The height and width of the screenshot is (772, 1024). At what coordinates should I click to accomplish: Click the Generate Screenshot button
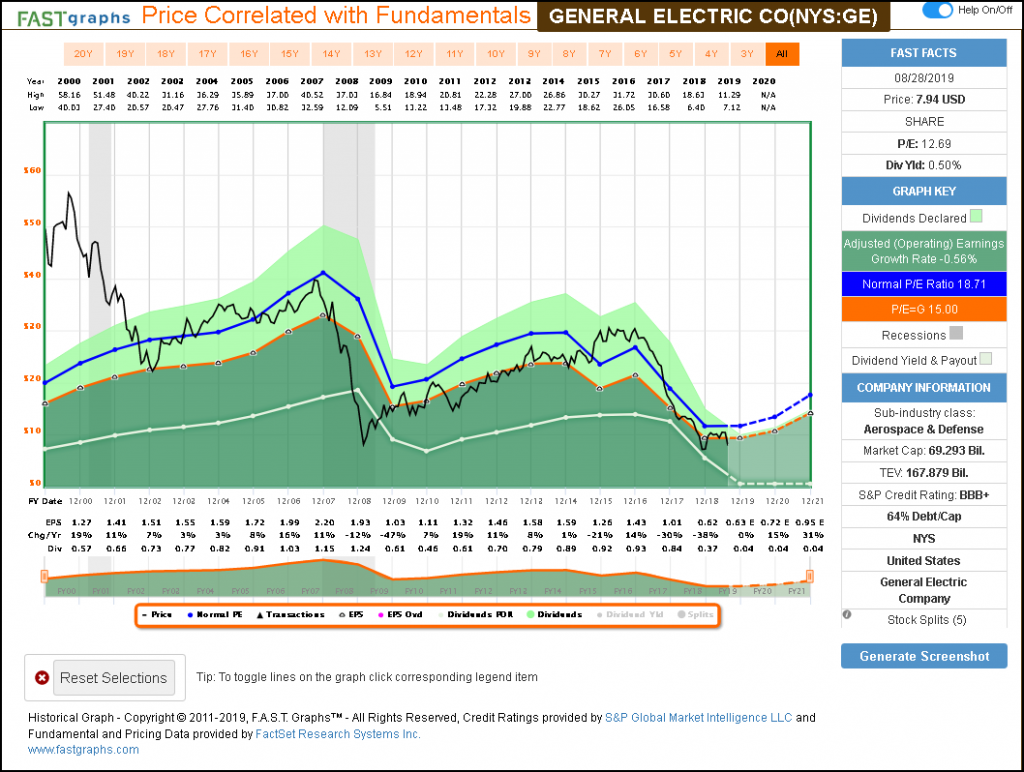pos(924,656)
